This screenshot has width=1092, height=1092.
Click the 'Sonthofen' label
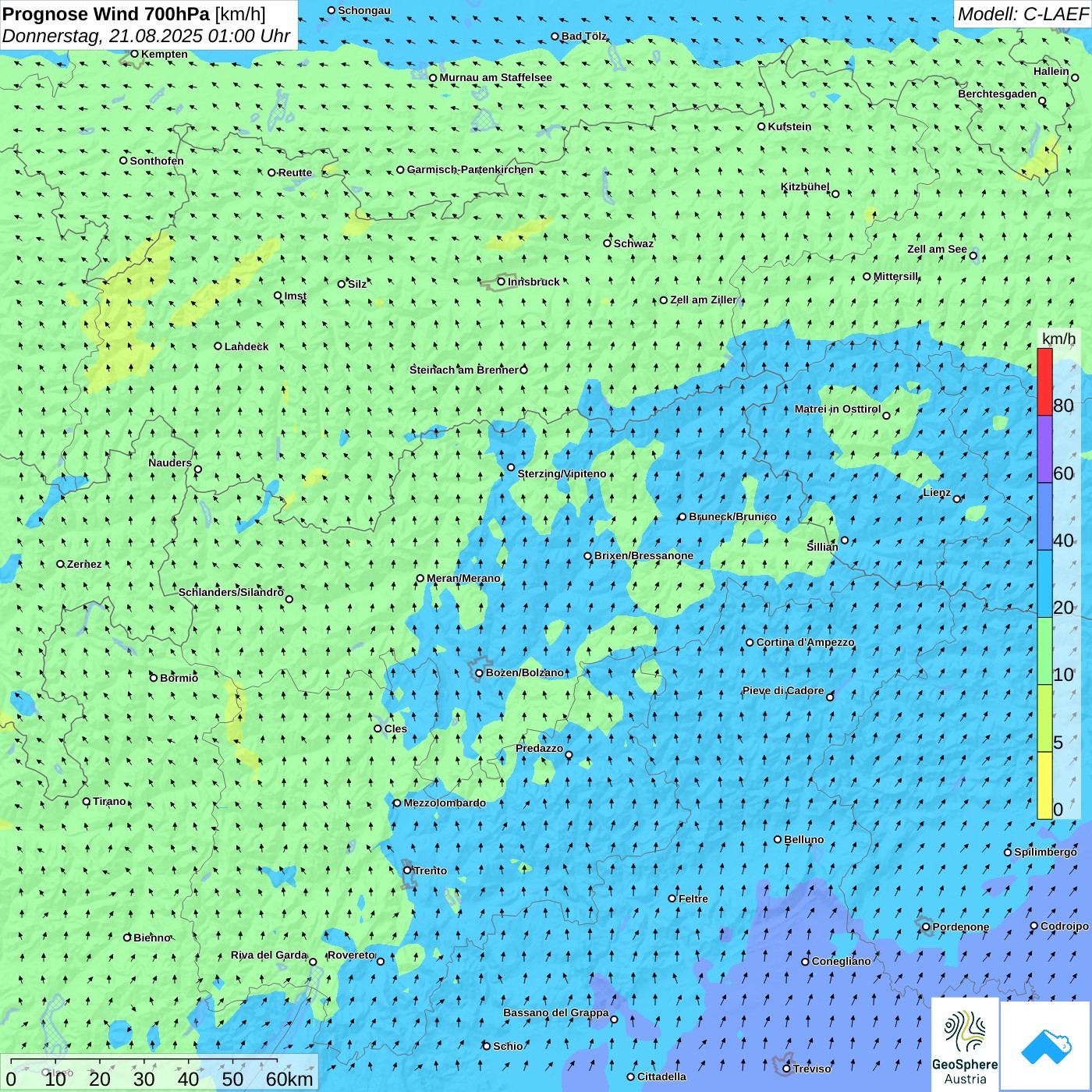[157, 161]
